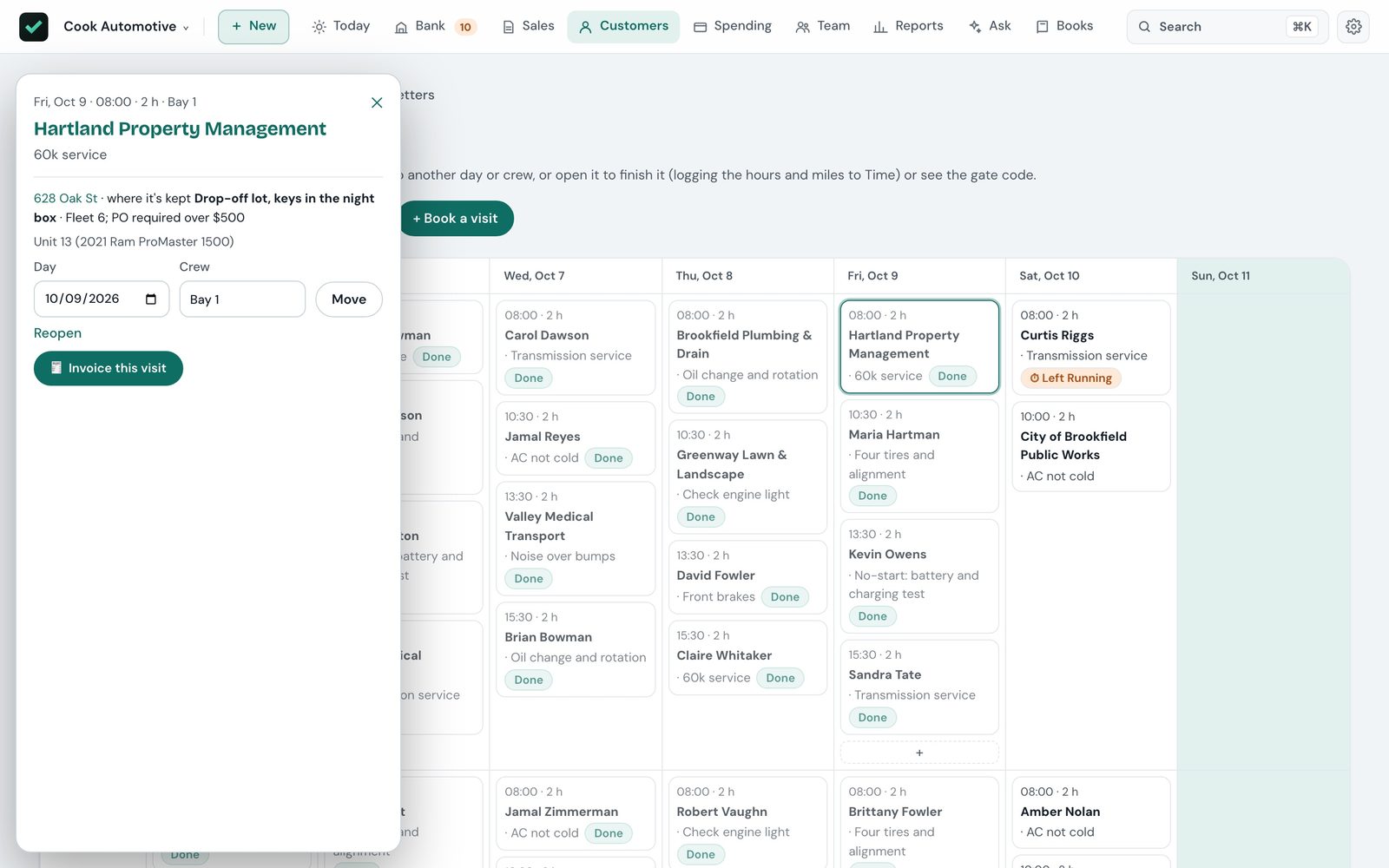Open settings gear icon

1353,27
